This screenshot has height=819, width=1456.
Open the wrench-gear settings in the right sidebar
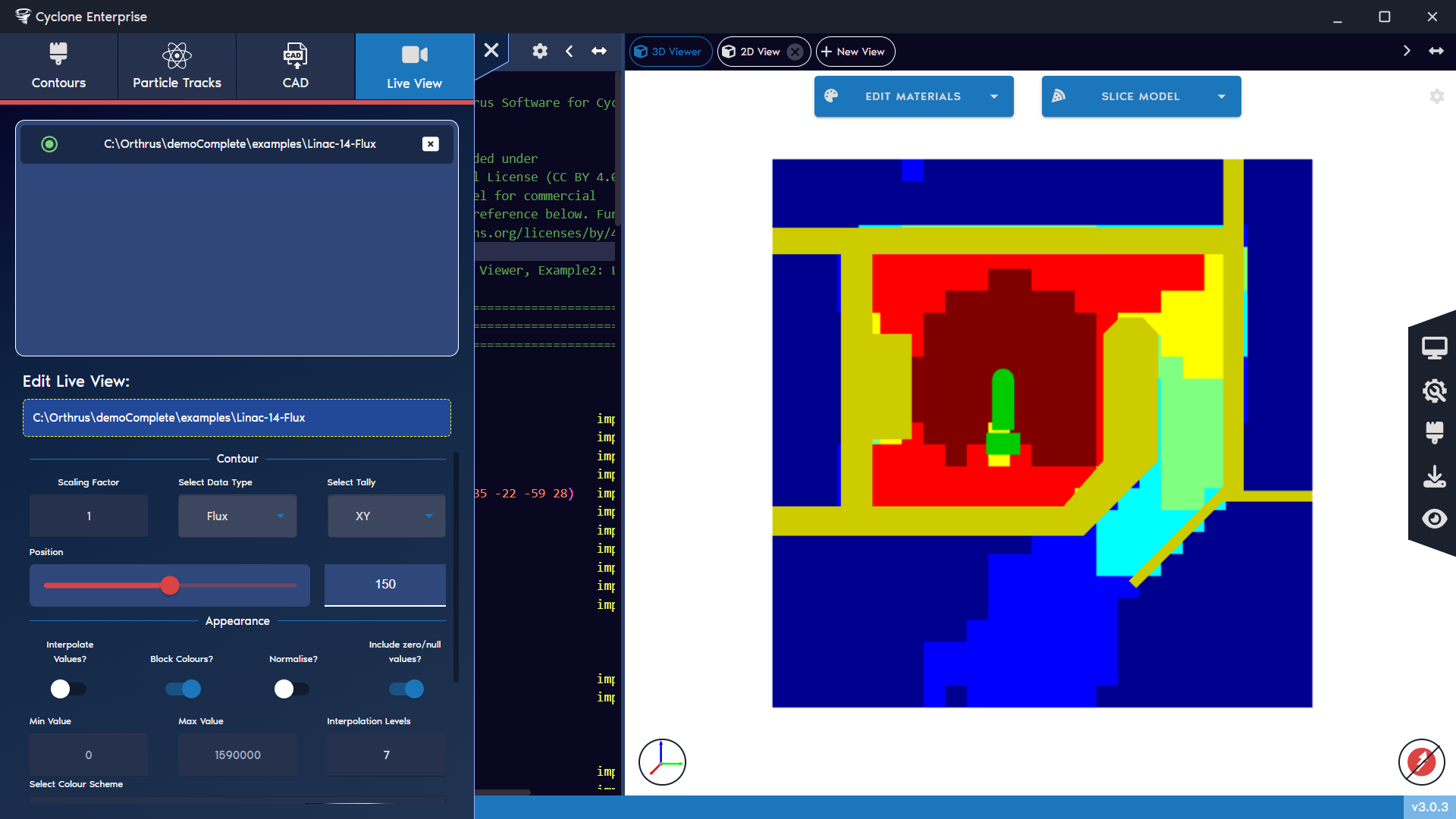[1436, 391]
